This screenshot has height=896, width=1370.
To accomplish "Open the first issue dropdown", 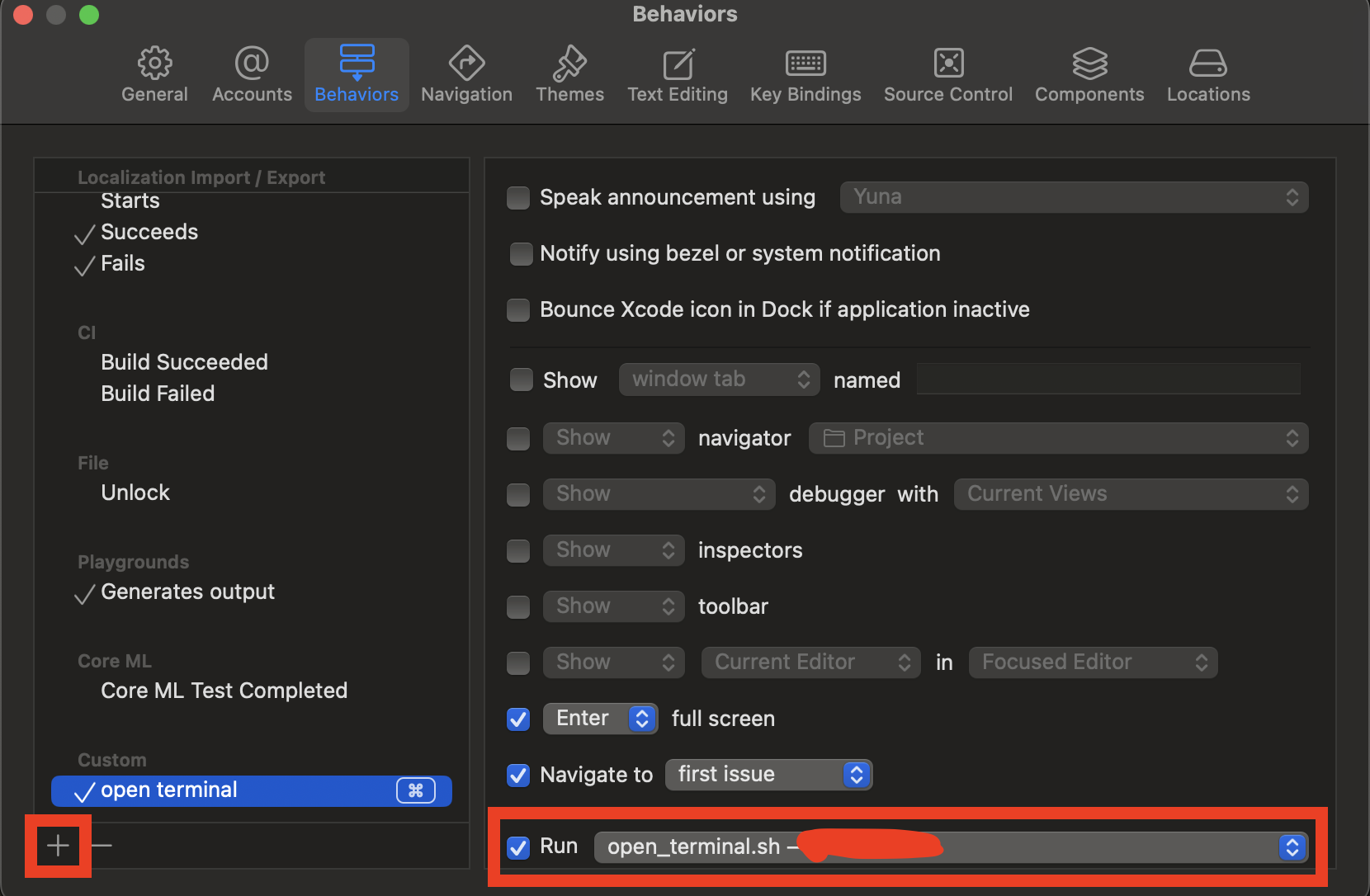I will (x=768, y=775).
